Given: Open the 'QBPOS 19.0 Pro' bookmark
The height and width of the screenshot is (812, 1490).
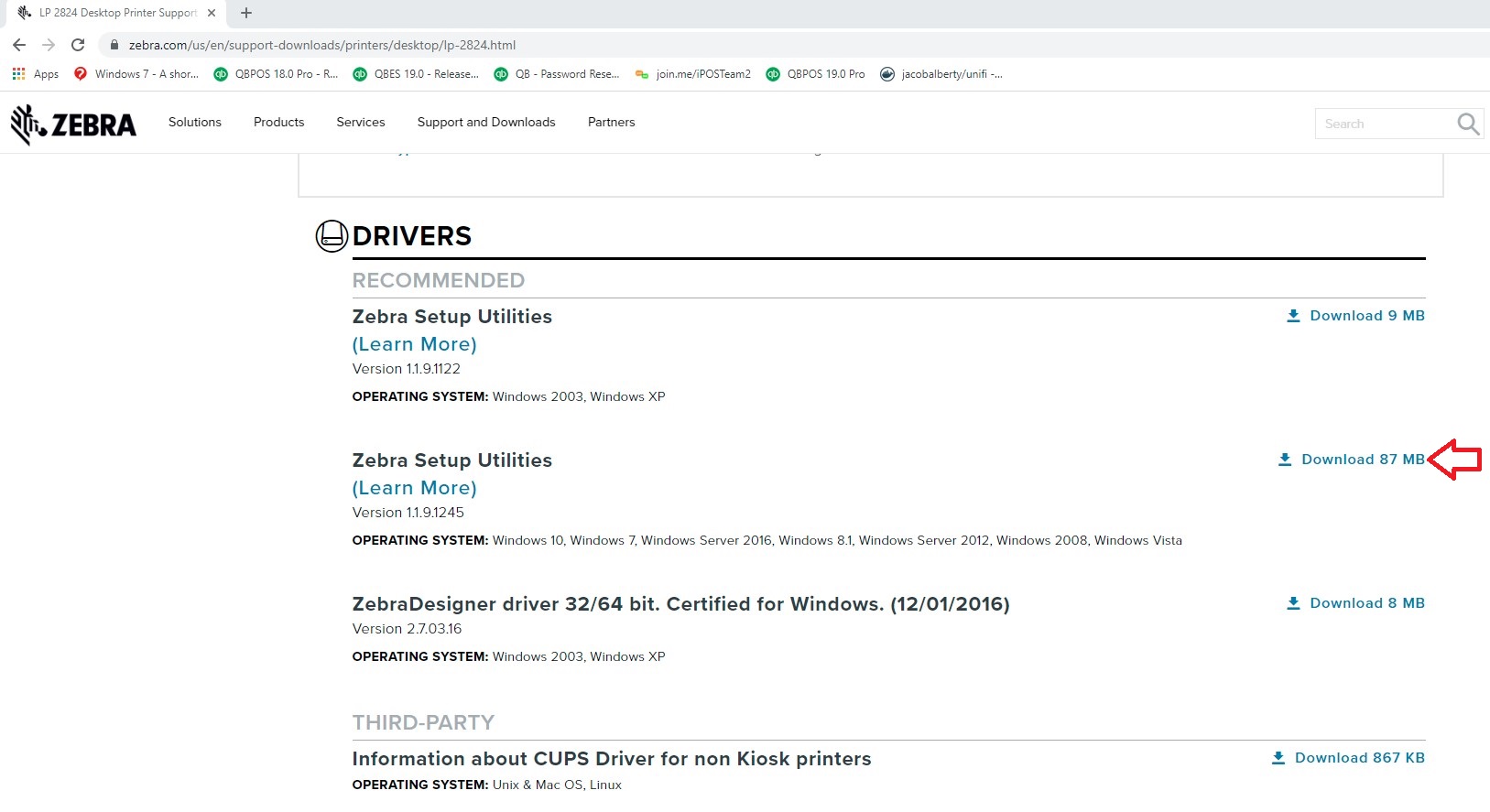Looking at the screenshot, I should tap(815, 74).
